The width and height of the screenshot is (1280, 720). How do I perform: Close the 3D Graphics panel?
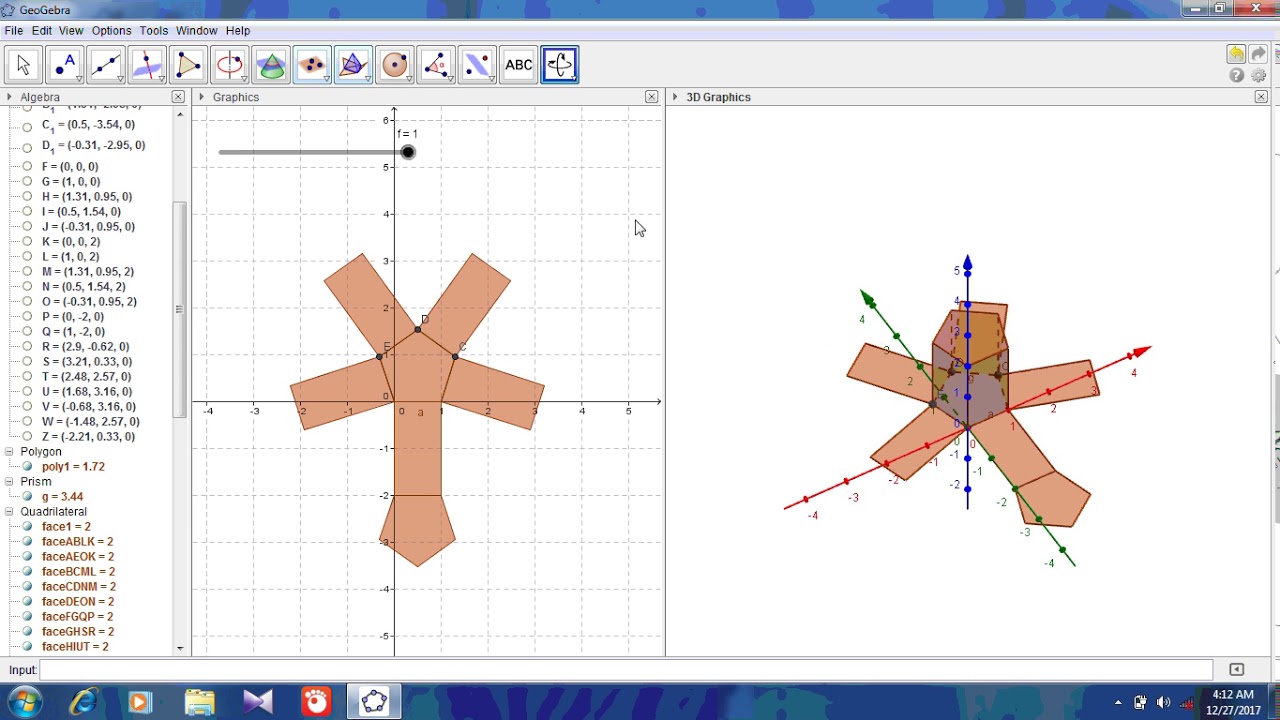tap(1261, 97)
